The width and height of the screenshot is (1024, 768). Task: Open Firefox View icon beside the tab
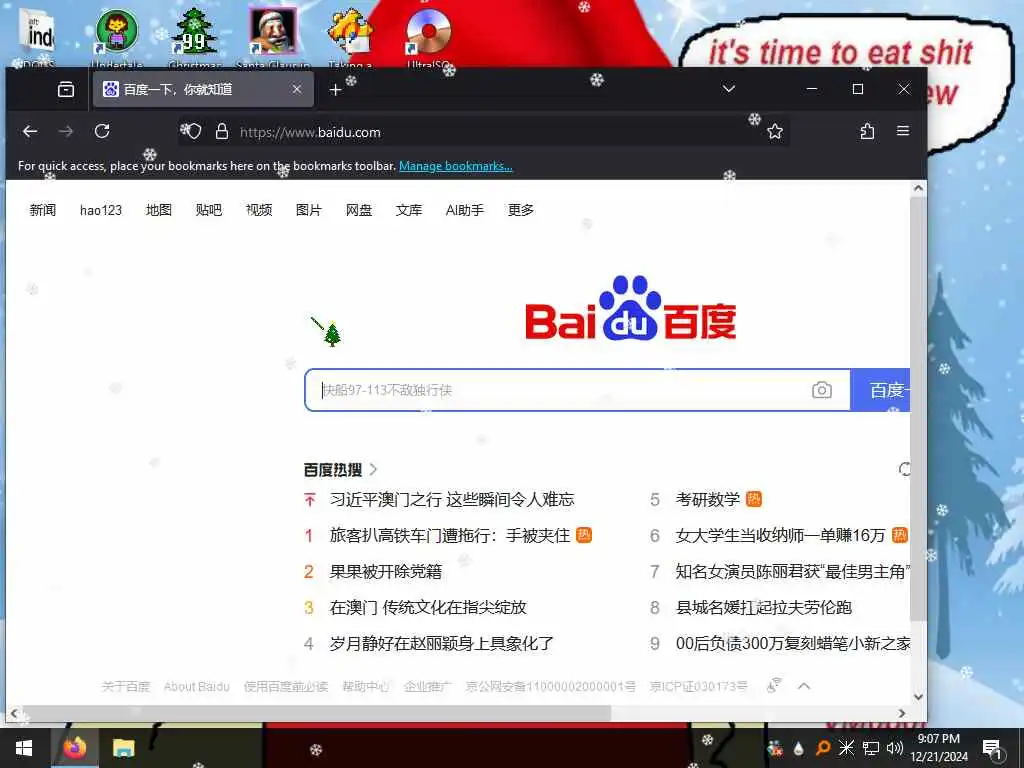click(x=66, y=89)
